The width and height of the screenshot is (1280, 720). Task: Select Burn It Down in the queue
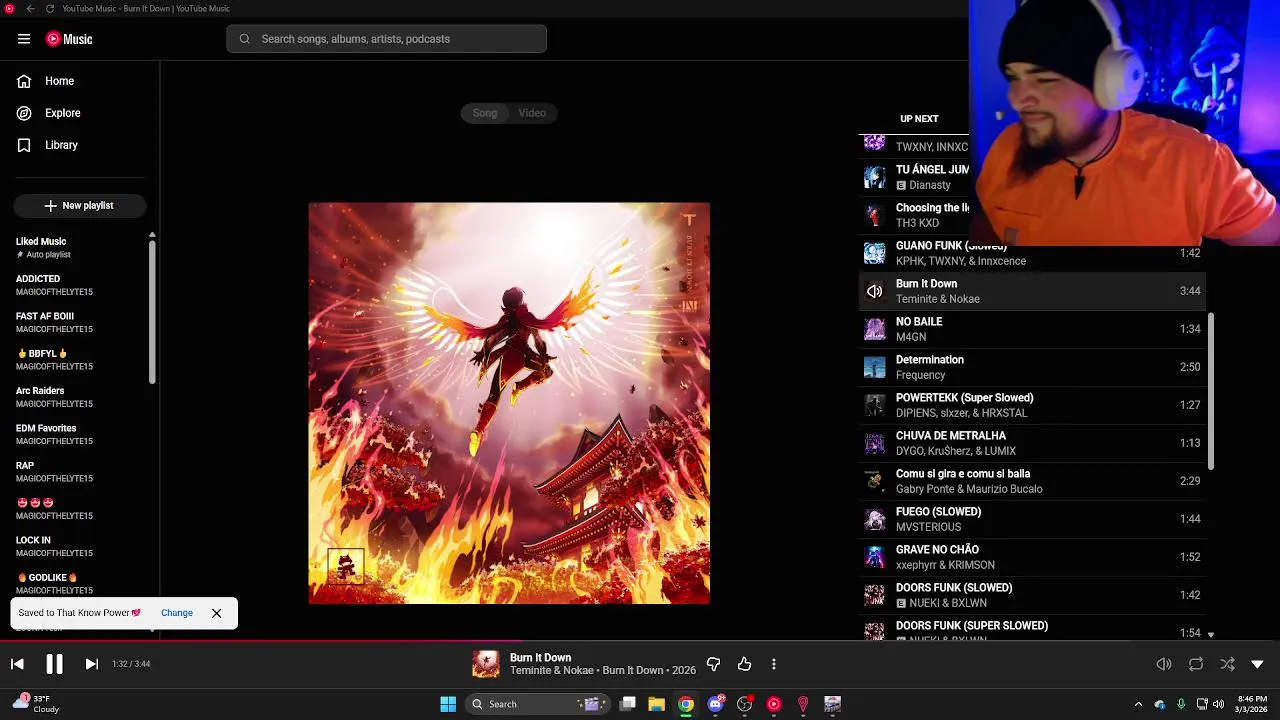tap(1032, 291)
